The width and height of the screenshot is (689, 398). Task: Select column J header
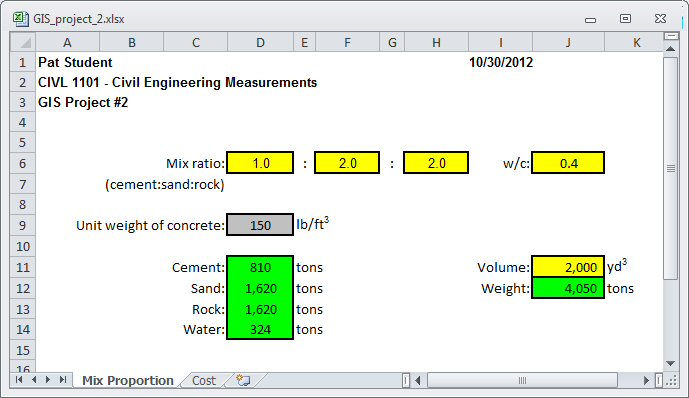pos(568,43)
